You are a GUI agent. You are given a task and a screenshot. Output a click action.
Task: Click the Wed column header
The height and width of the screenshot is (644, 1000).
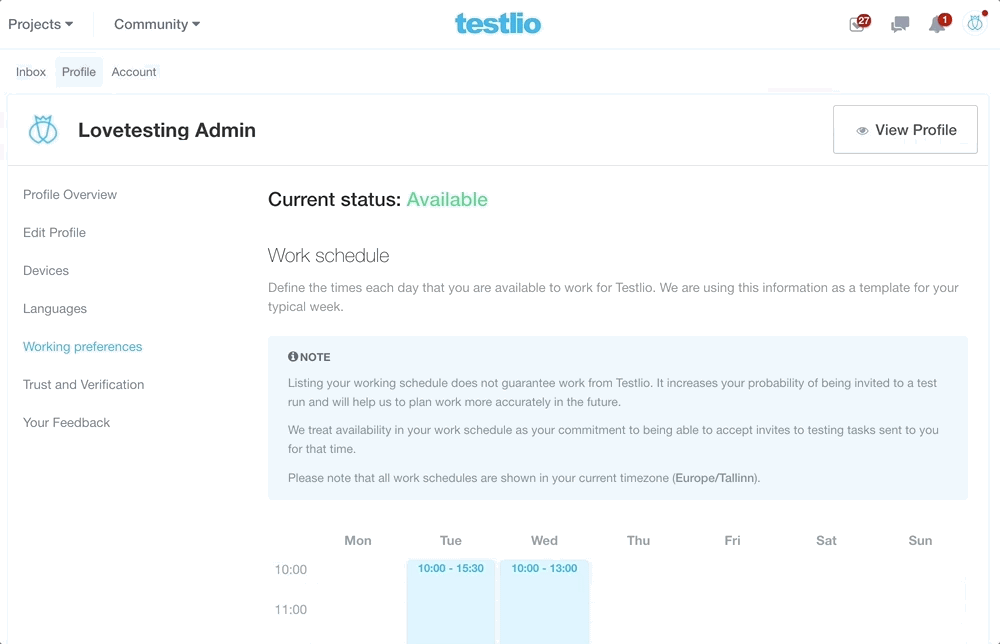[x=545, y=541]
